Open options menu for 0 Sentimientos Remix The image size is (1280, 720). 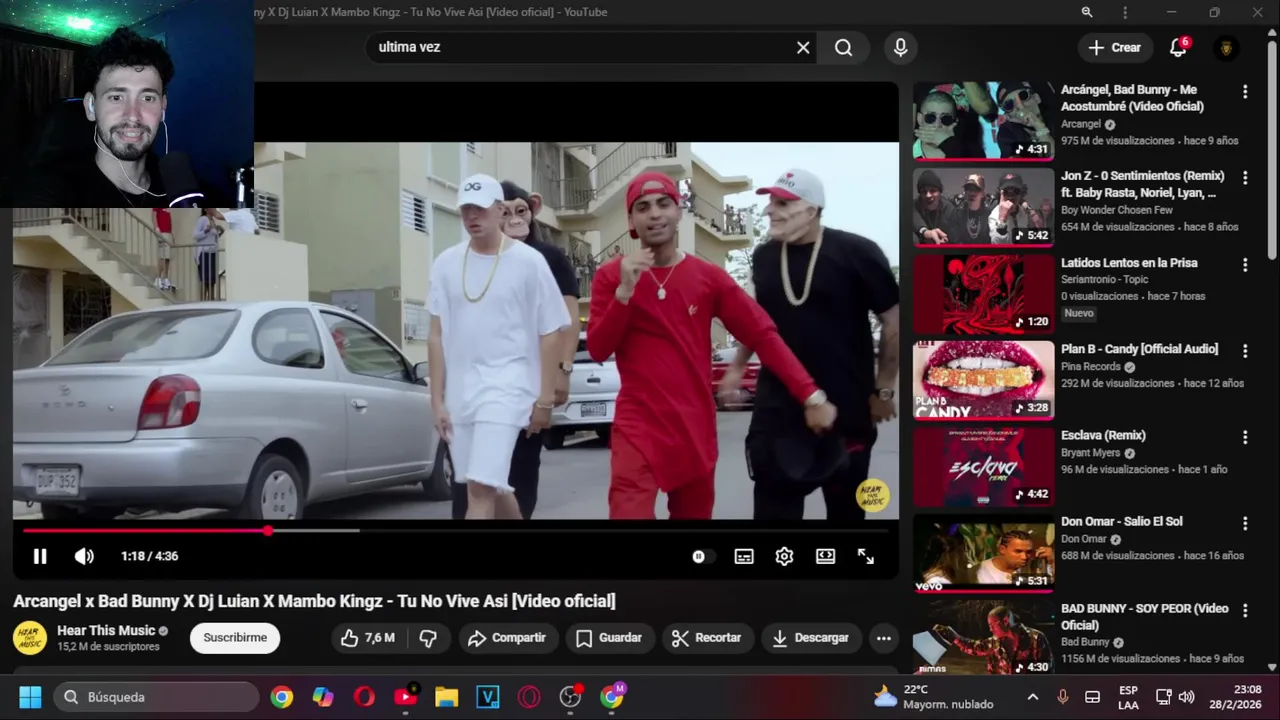click(1245, 178)
